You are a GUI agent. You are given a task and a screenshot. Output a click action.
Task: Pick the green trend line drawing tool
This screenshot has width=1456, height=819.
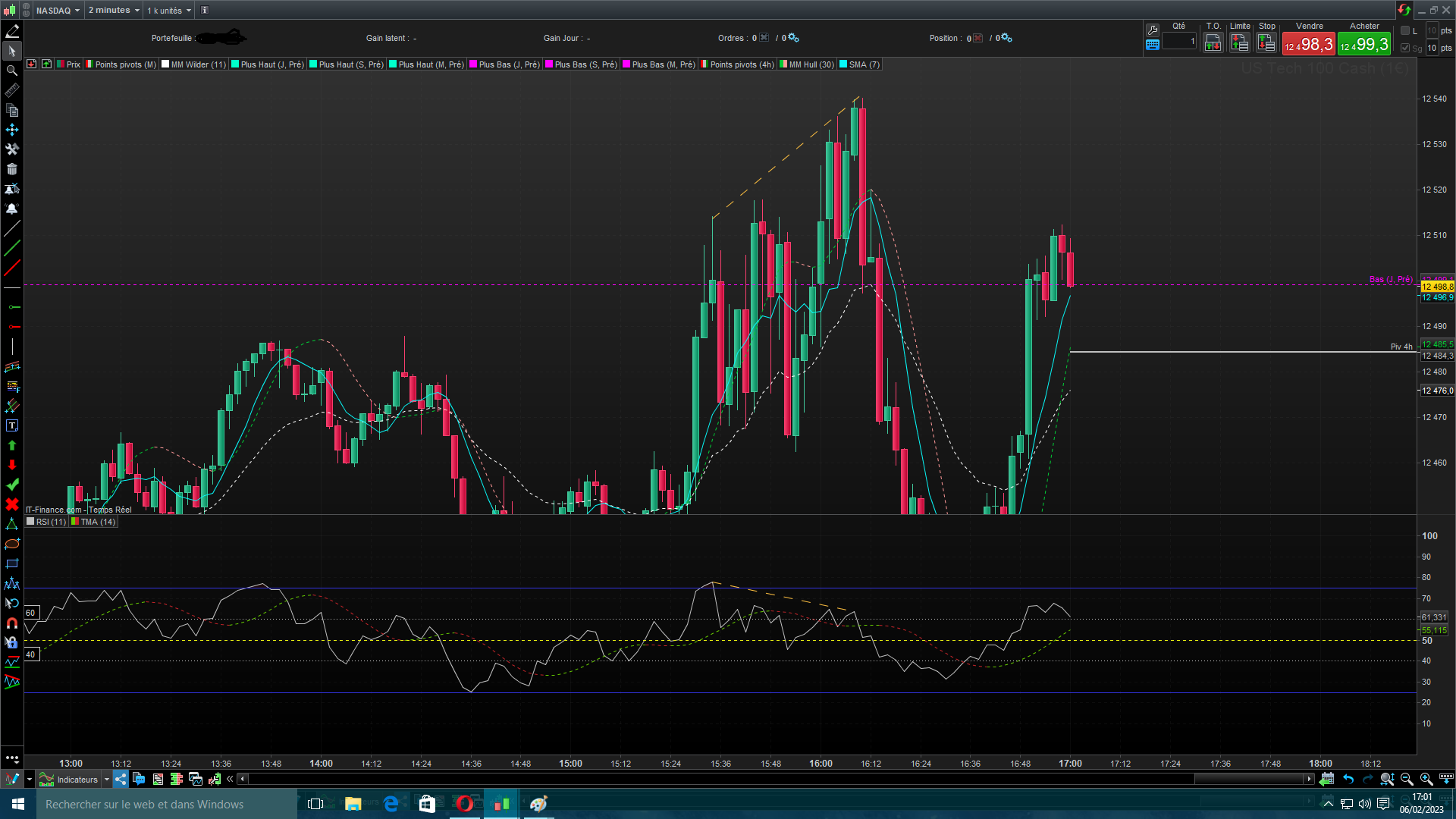12,248
